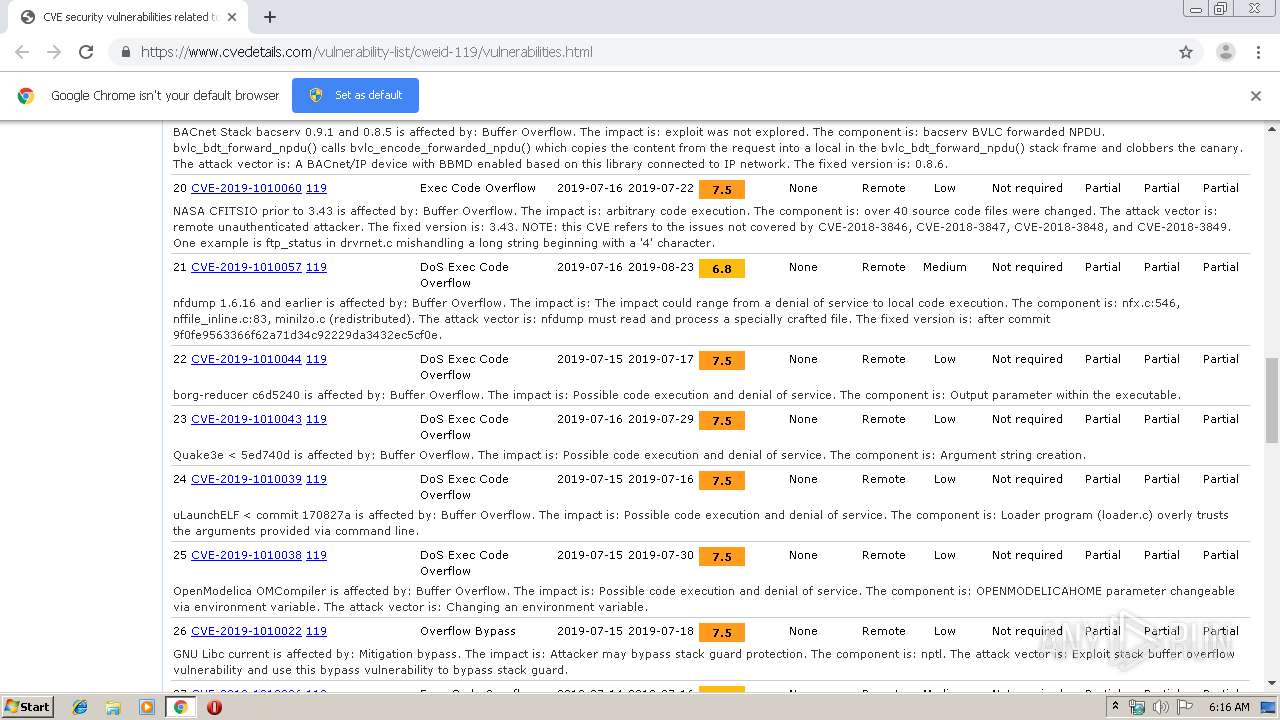Image resolution: width=1280 pixels, height=720 pixels.
Task: Set Chrome as default browser
Action: click(x=355, y=95)
